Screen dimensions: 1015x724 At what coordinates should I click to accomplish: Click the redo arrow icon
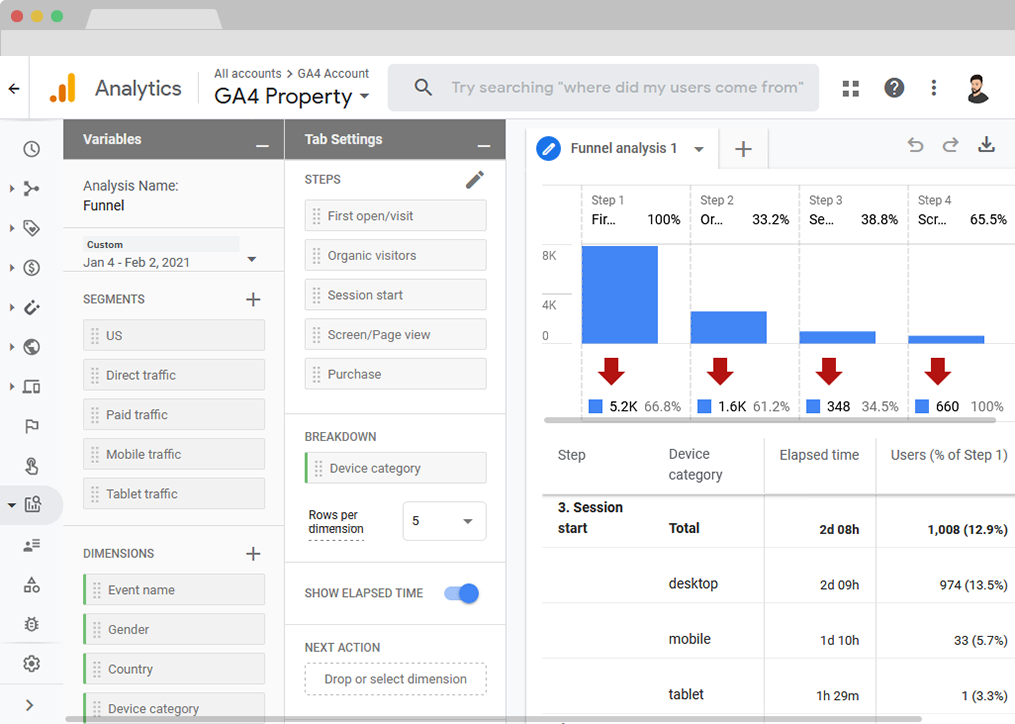pyautogui.click(x=950, y=145)
